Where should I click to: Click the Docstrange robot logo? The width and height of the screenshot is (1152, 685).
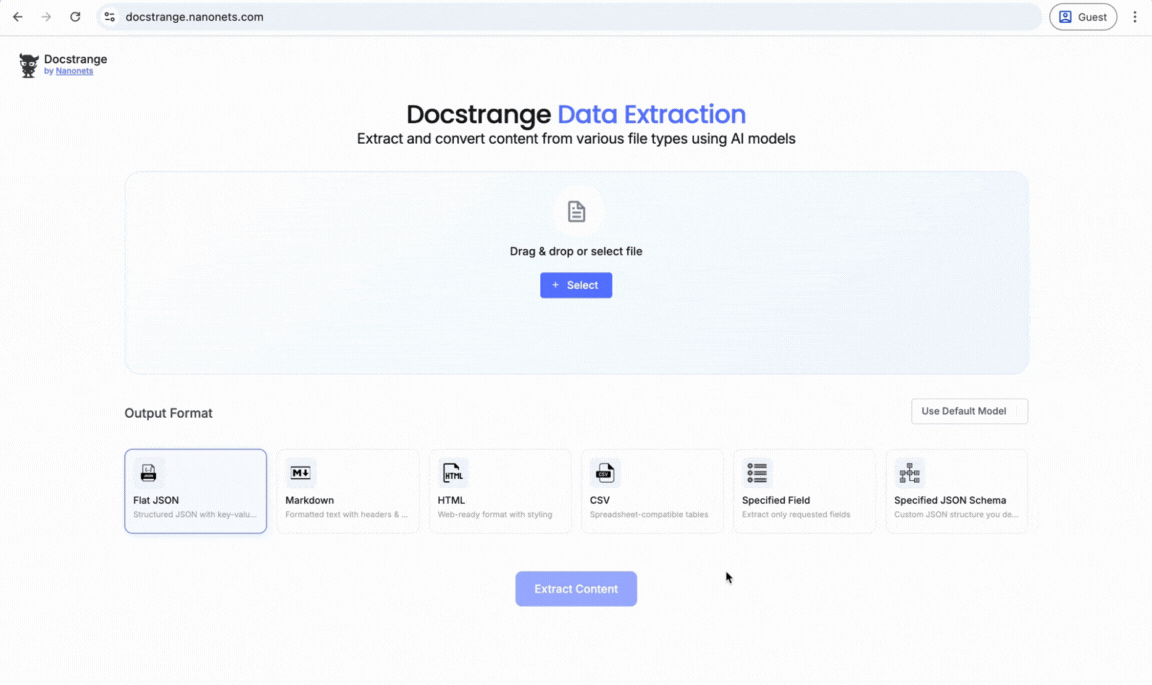(28, 64)
